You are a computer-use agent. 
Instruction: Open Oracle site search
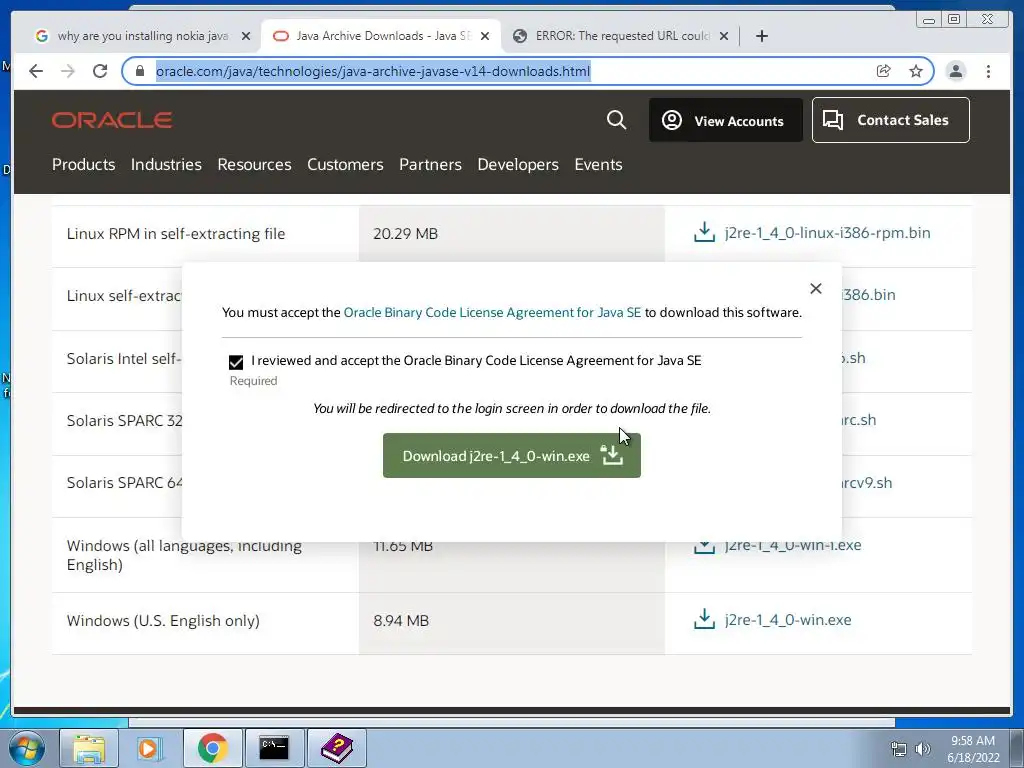click(616, 120)
